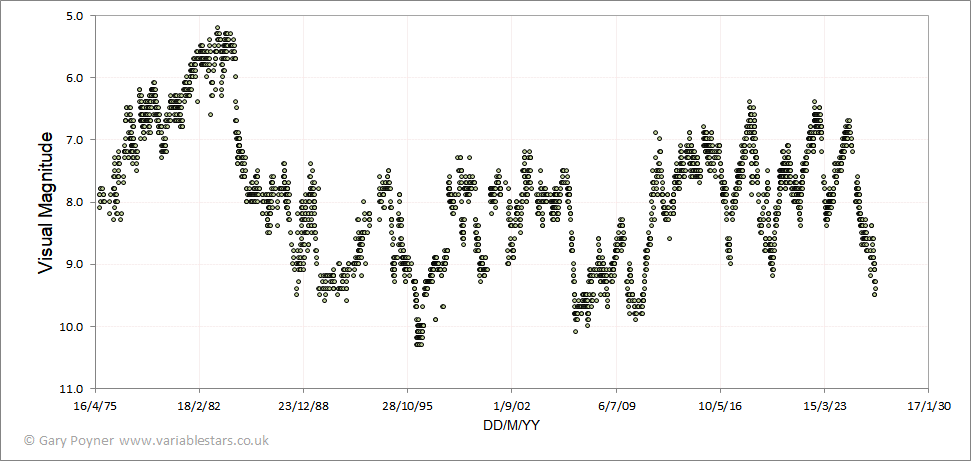Select the 11.0 magnitude tick label
This screenshot has height=461, width=971.
(77, 389)
